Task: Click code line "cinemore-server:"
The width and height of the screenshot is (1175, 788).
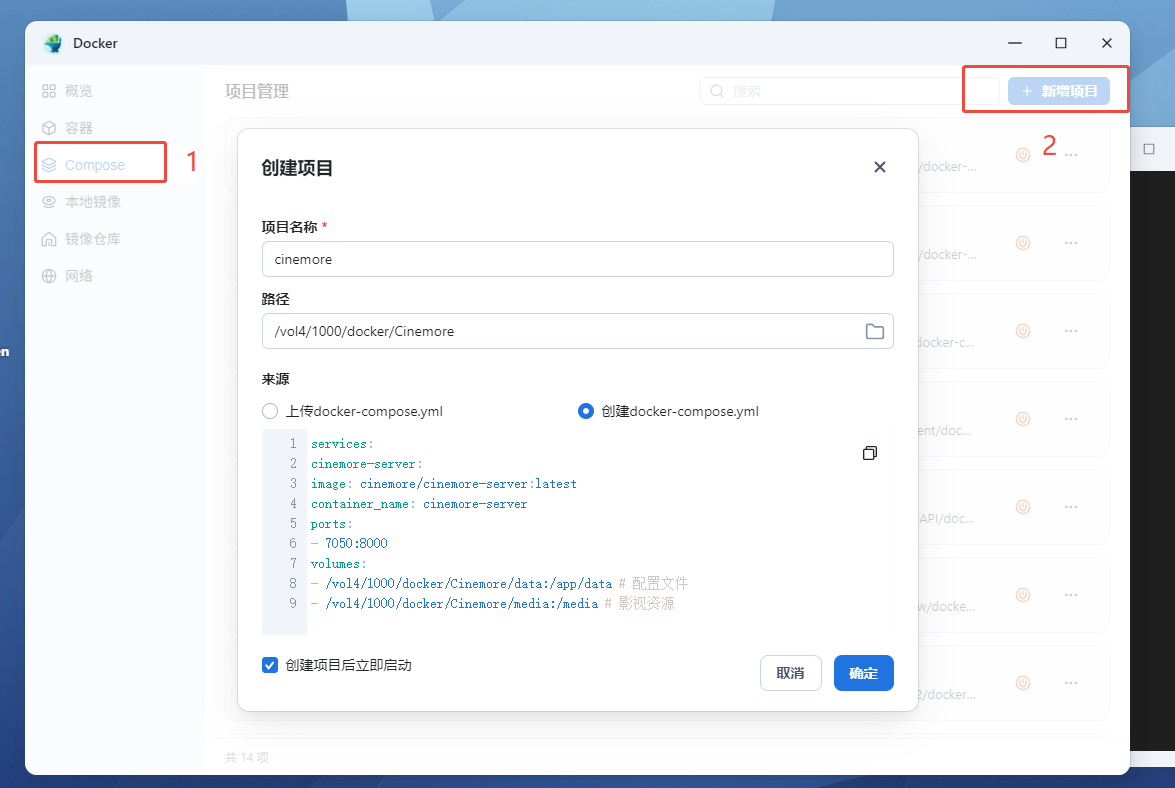Action: pos(366,464)
